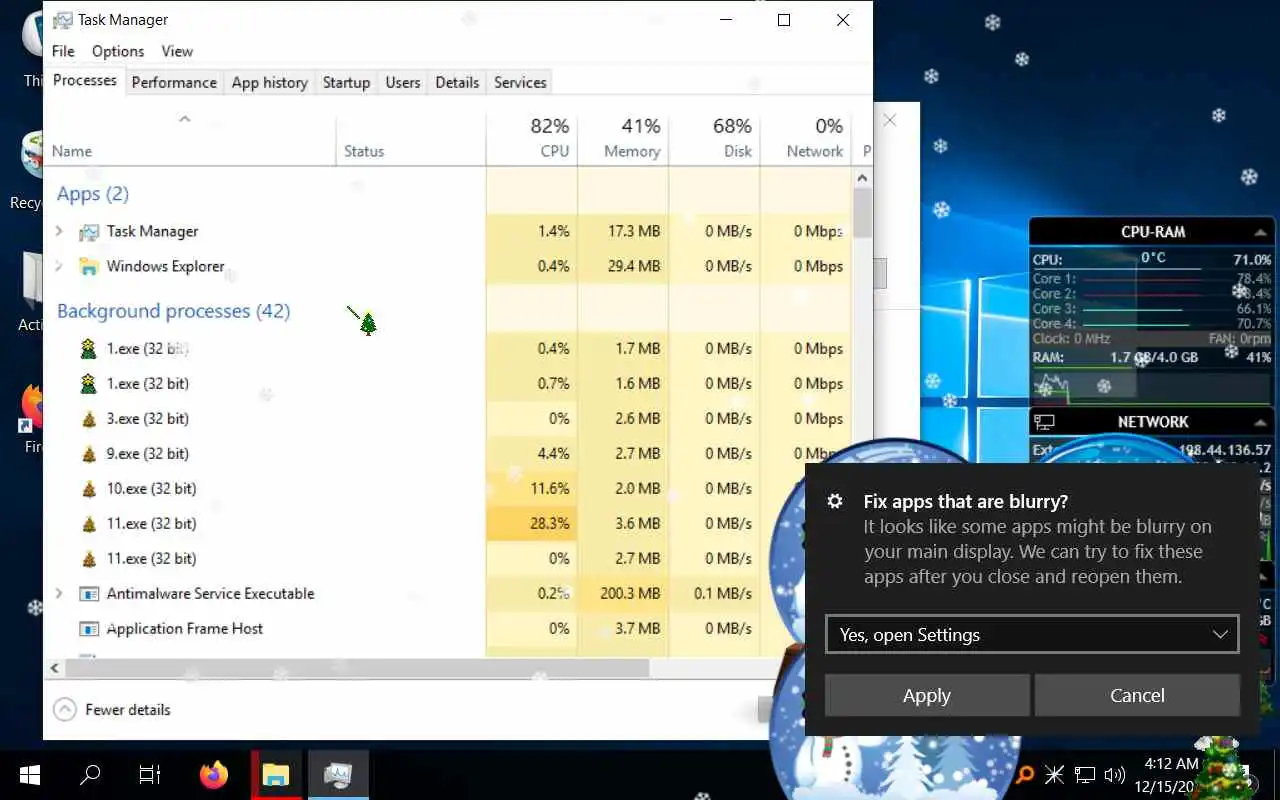Click the 3.exe process icon
Screen dimensions: 1280x800
[89, 419]
